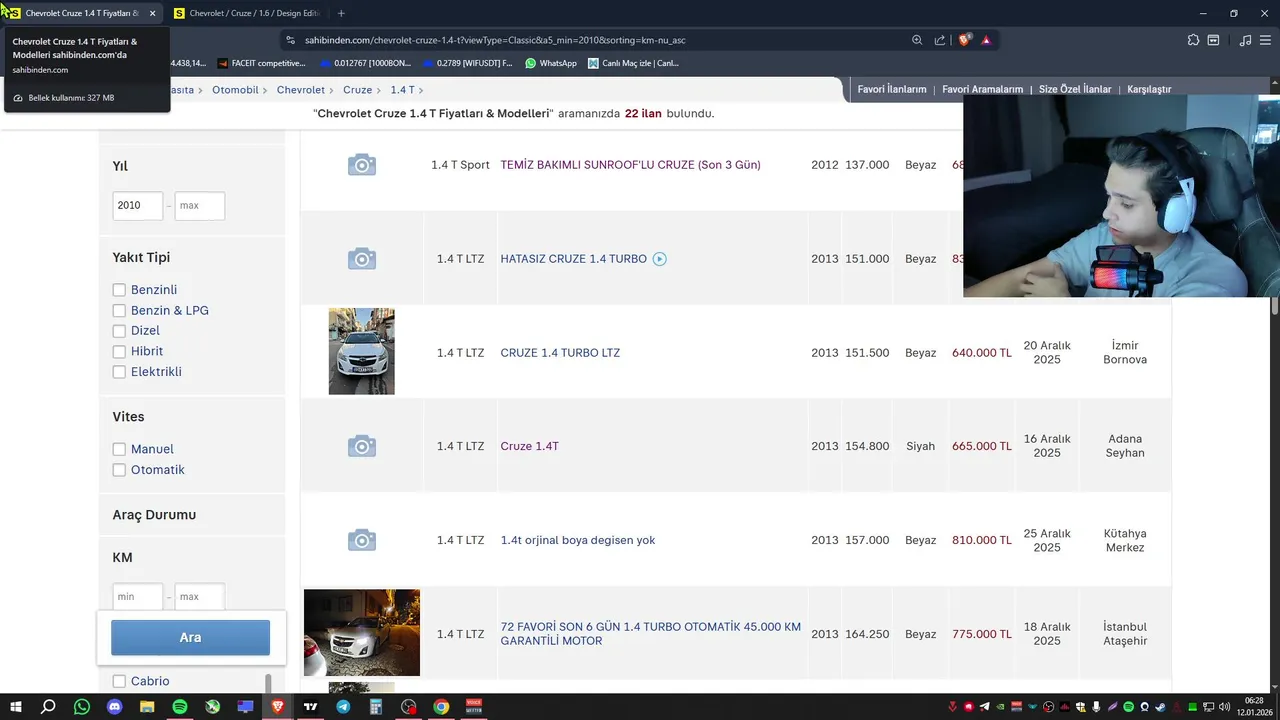
Task: Open listing CRUZE 1.4 TURBO LTZ
Action: (x=560, y=353)
